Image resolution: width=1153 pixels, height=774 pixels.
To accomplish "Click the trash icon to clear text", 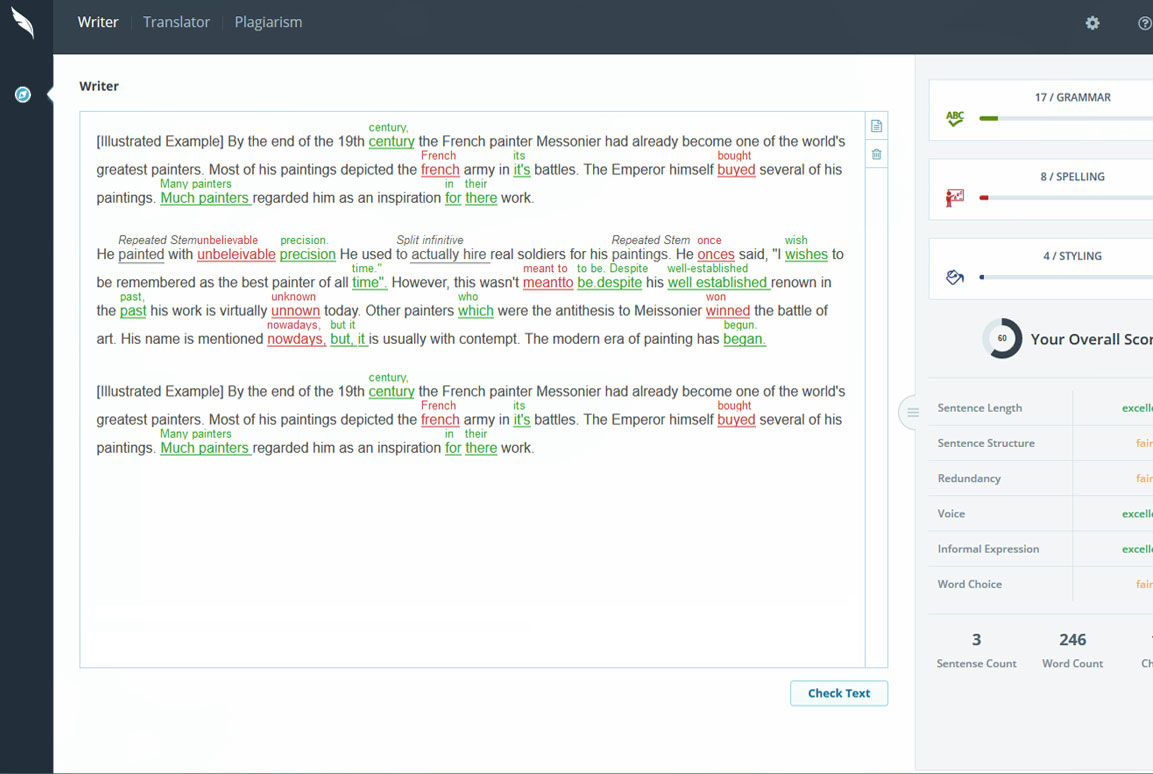I will [x=877, y=154].
